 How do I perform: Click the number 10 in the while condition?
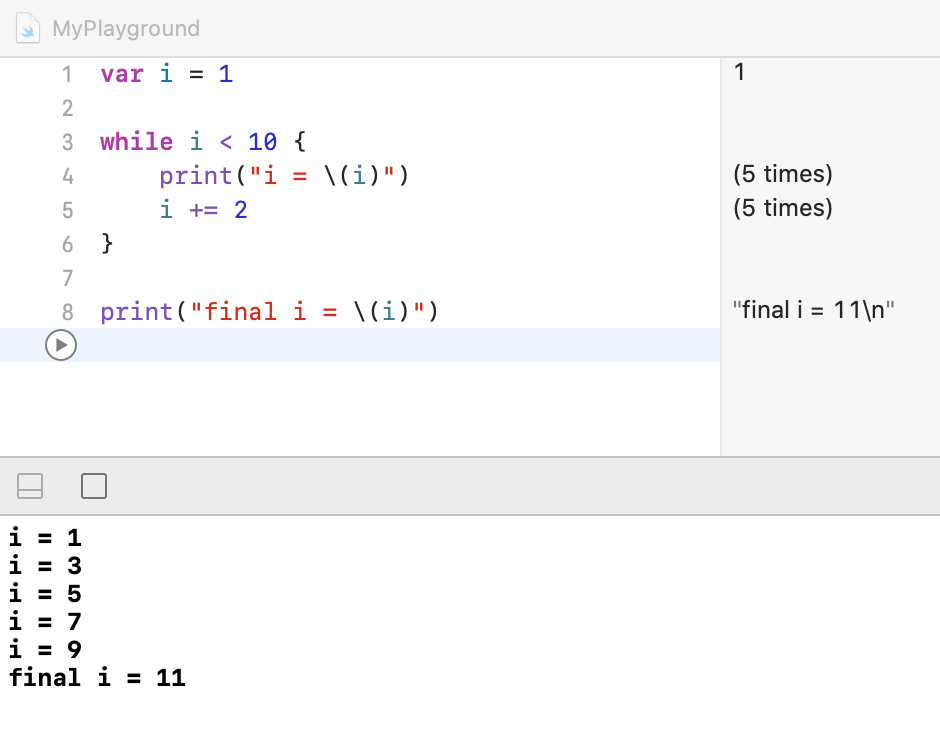263,142
